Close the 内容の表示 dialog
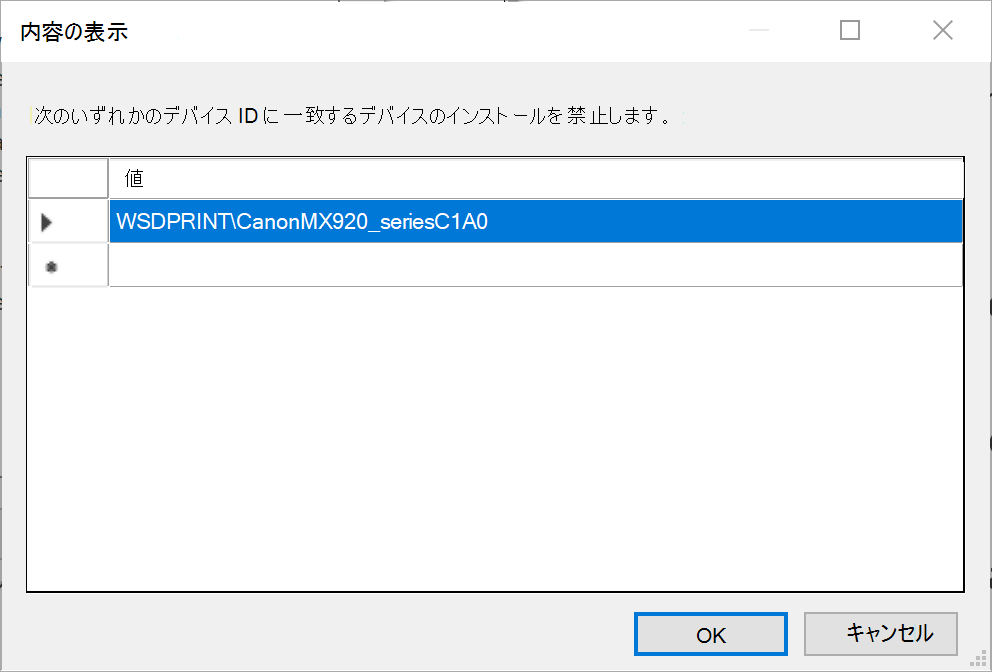Viewport: 992px width, 672px height. (943, 30)
